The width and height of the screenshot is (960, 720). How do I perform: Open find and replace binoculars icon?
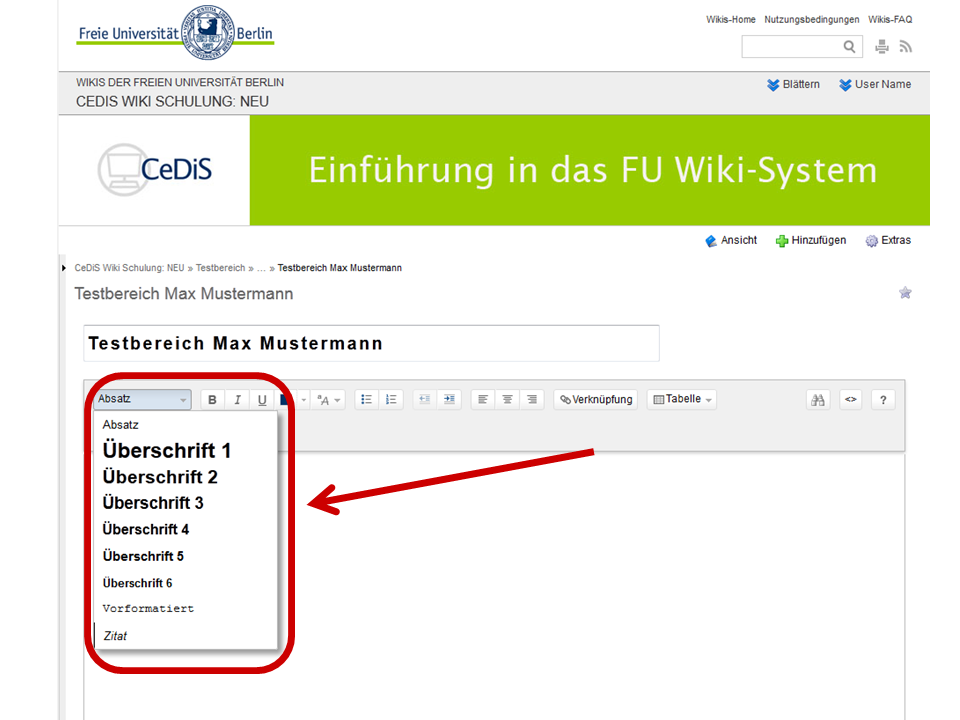click(818, 400)
